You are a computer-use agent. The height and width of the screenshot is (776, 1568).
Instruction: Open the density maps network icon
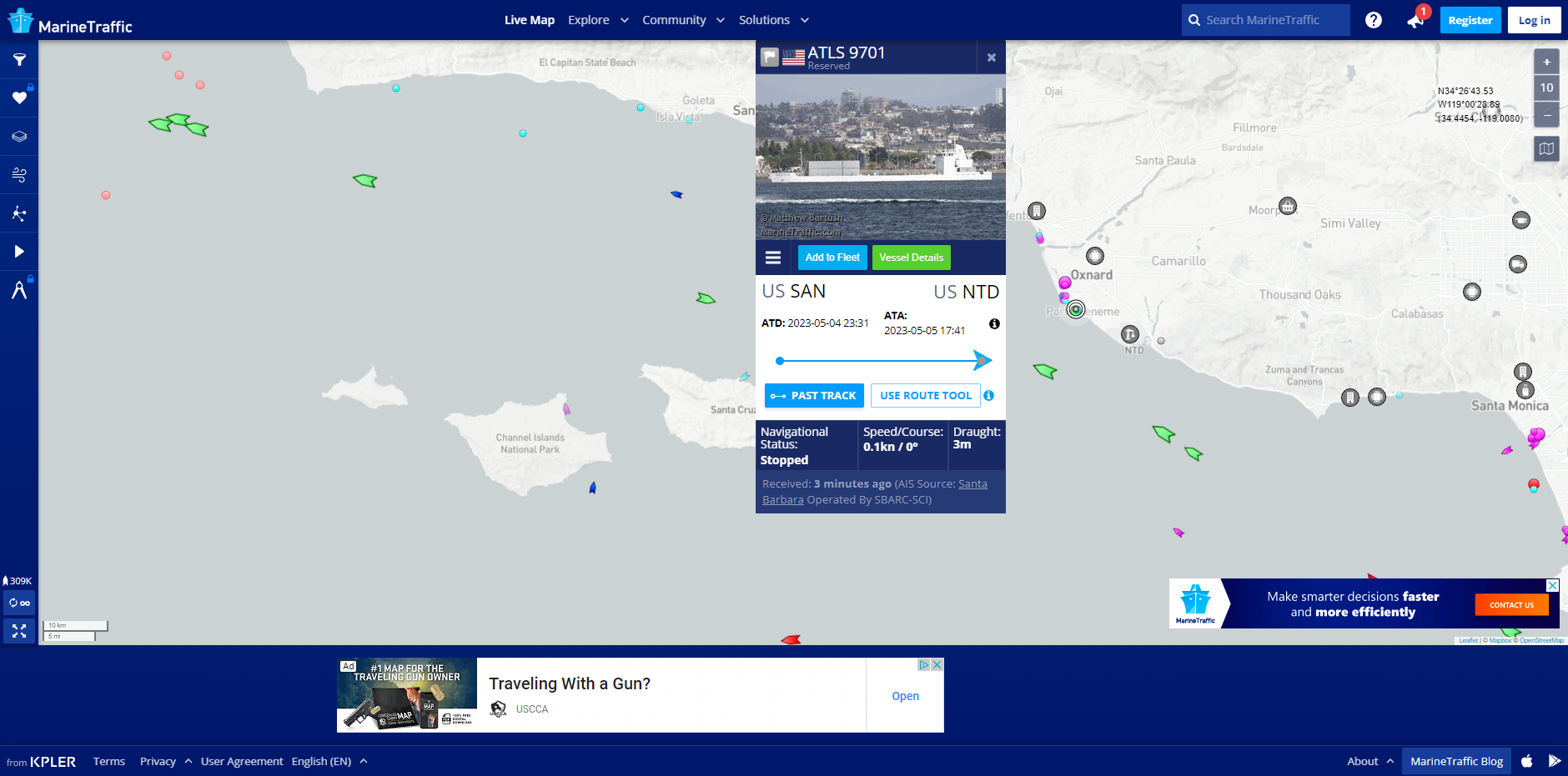point(19,213)
